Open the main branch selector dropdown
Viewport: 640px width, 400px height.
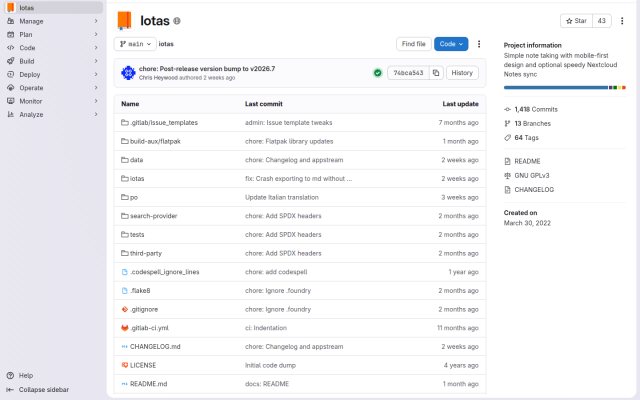(x=135, y=44)
